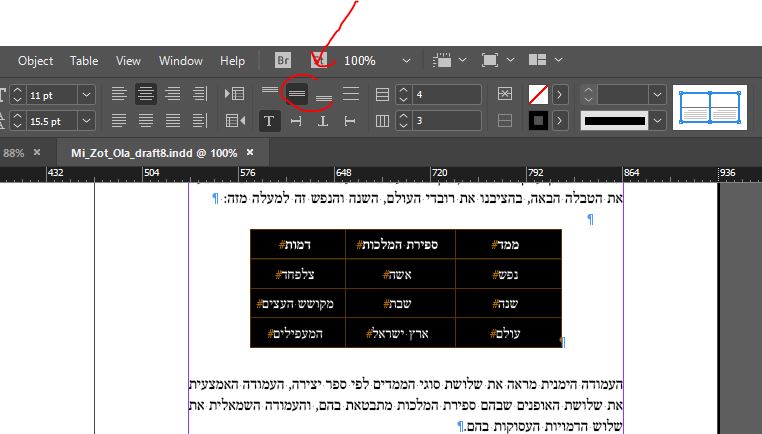Justify cell content vertically
The height and width of the screenshot is (434, 762).
point(350,93)
